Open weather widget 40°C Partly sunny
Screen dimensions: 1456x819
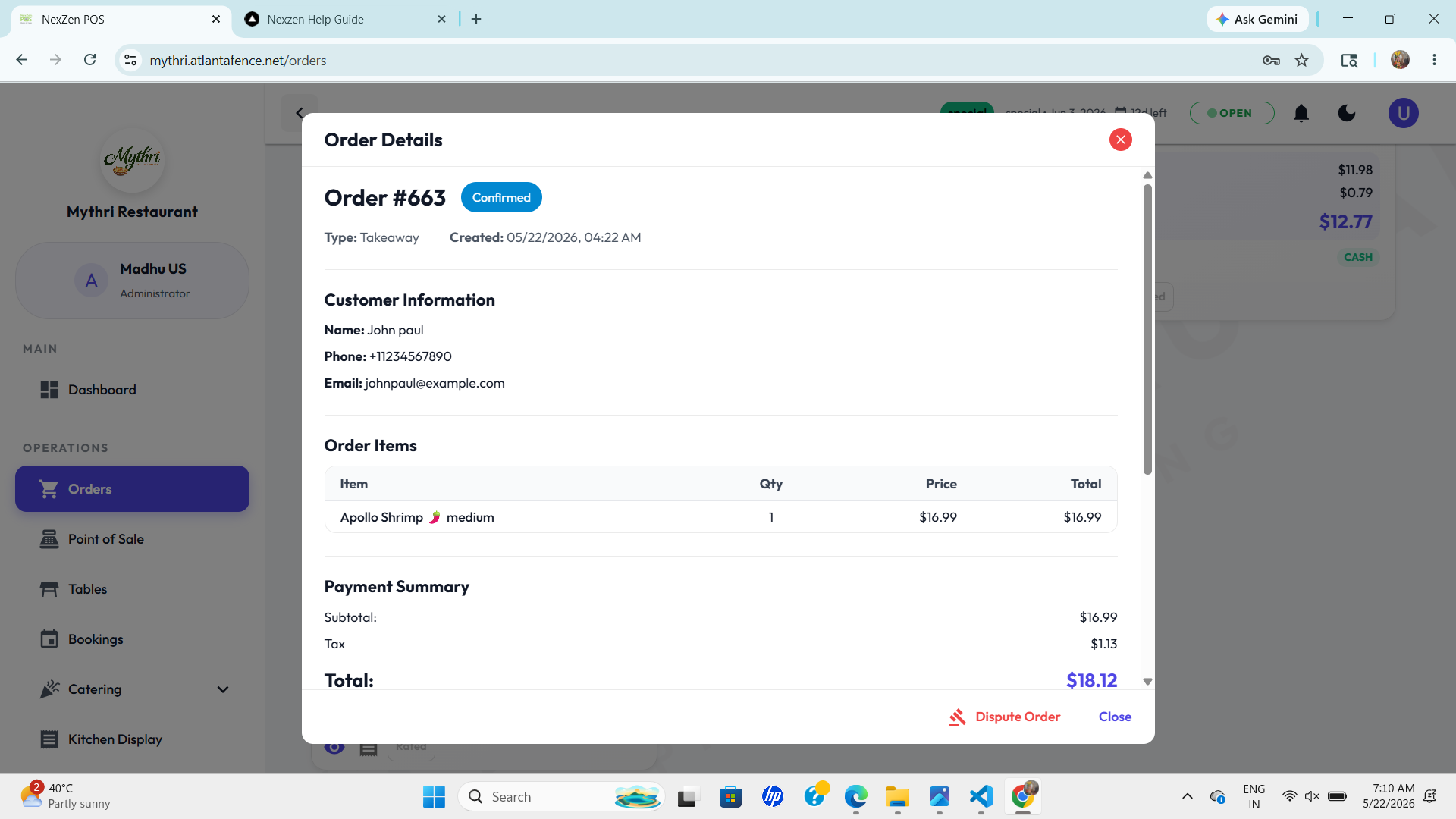point(66,796)
